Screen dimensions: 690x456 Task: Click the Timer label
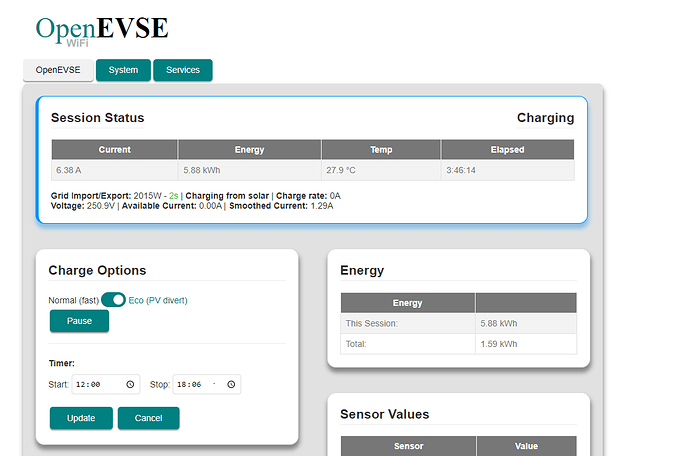[62, 363]
